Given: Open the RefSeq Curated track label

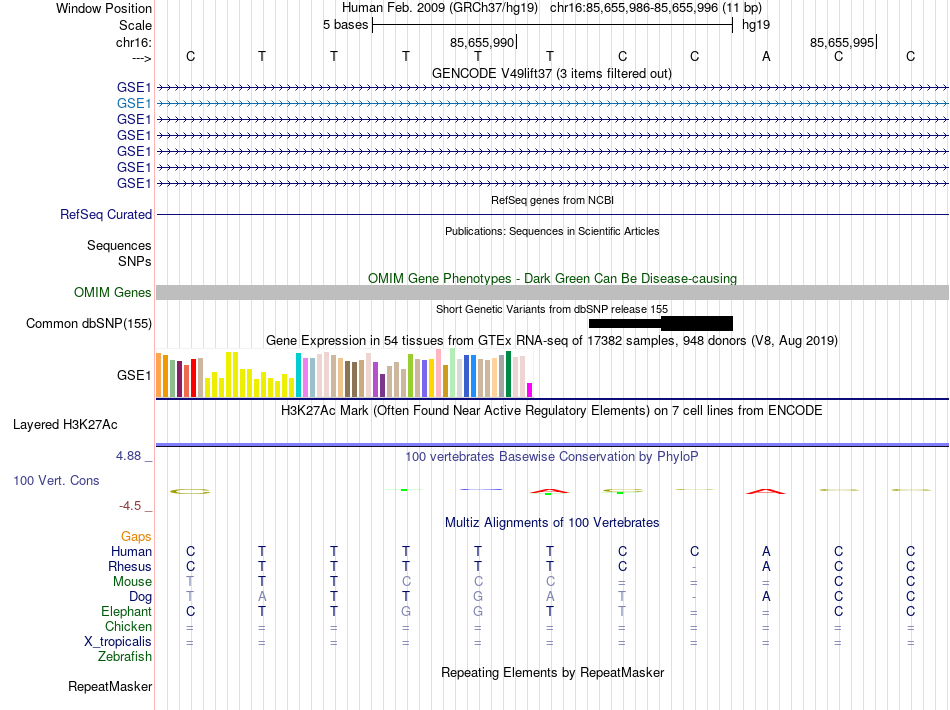Looking at the screenshot, I should [106, 214].
